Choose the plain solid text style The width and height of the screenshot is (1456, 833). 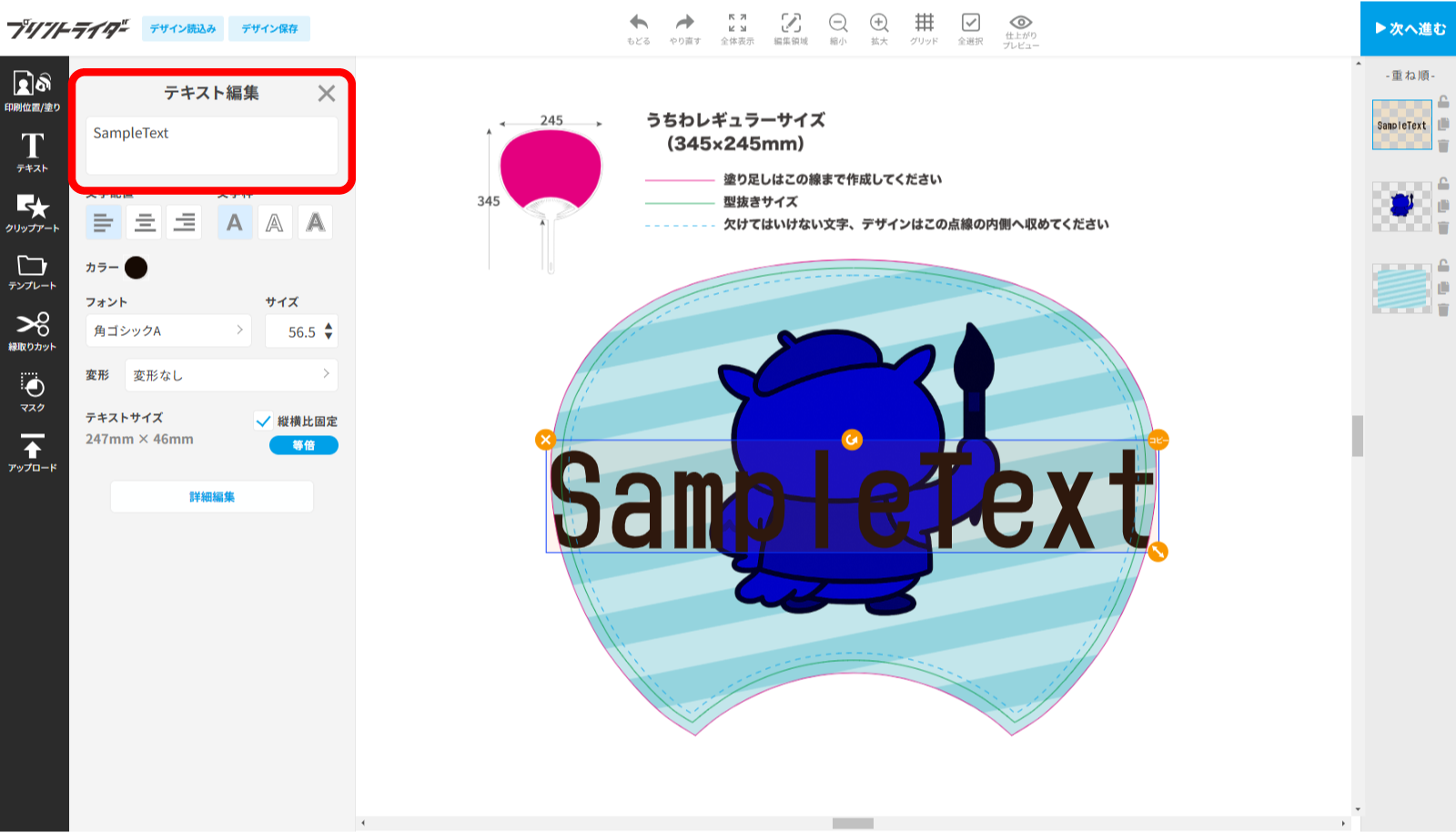coord(235,222)
